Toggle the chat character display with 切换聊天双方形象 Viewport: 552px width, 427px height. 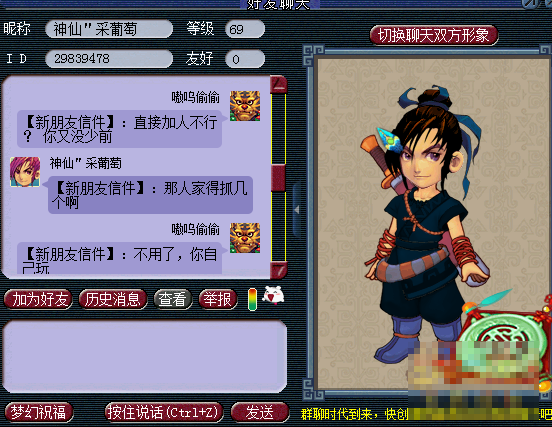point(434,35)
